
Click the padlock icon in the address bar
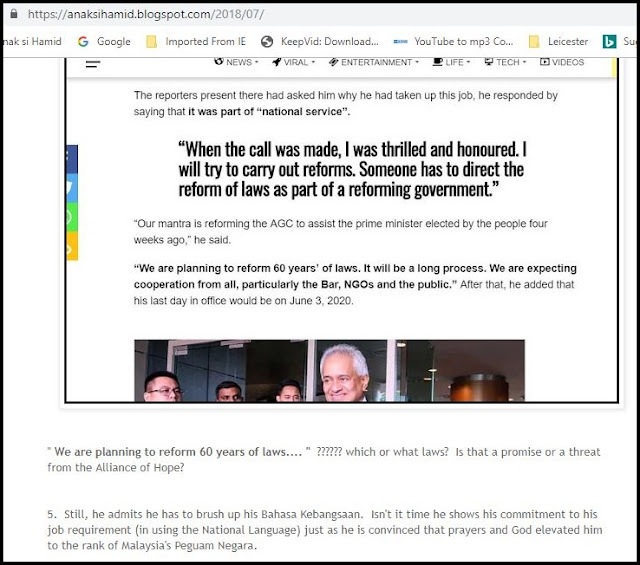14,14
